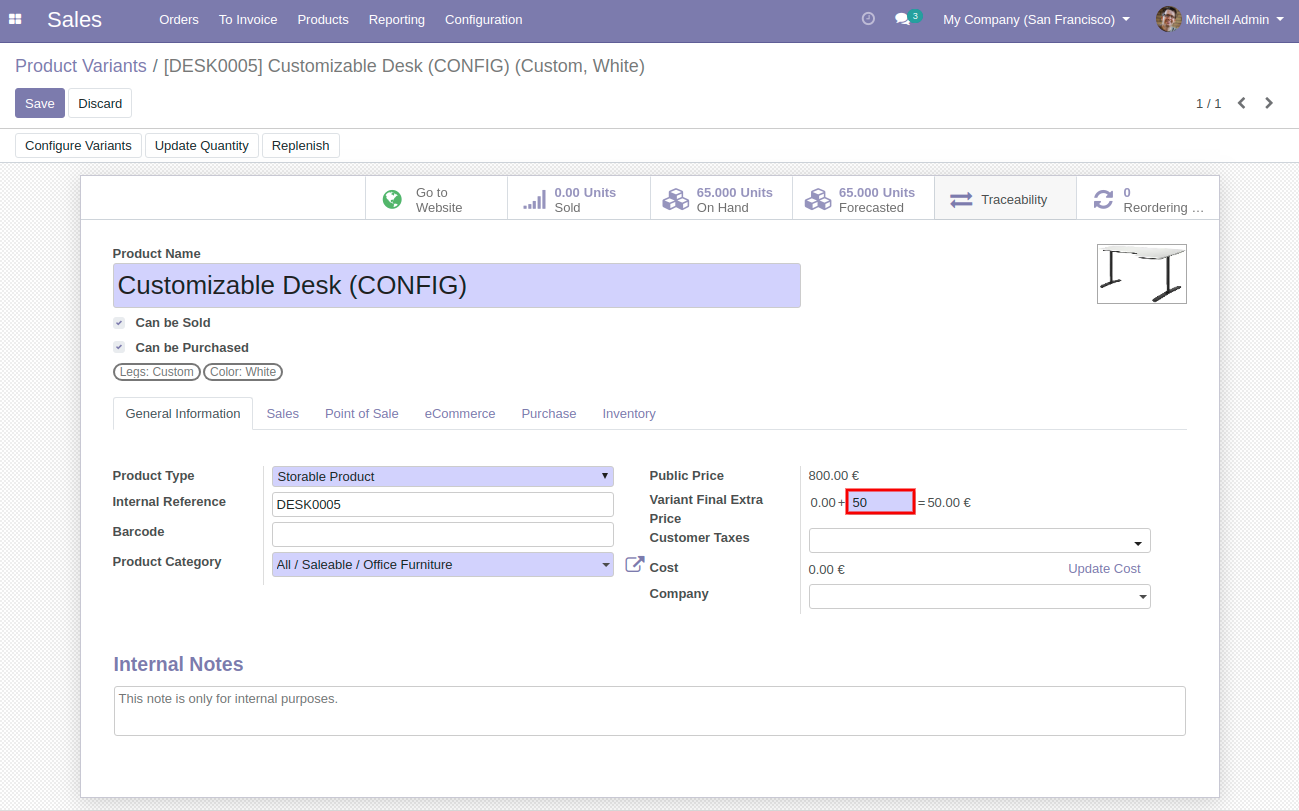The image size is (1299, 811).
Task: Click the Save button
Action: (x=40, y=103)
